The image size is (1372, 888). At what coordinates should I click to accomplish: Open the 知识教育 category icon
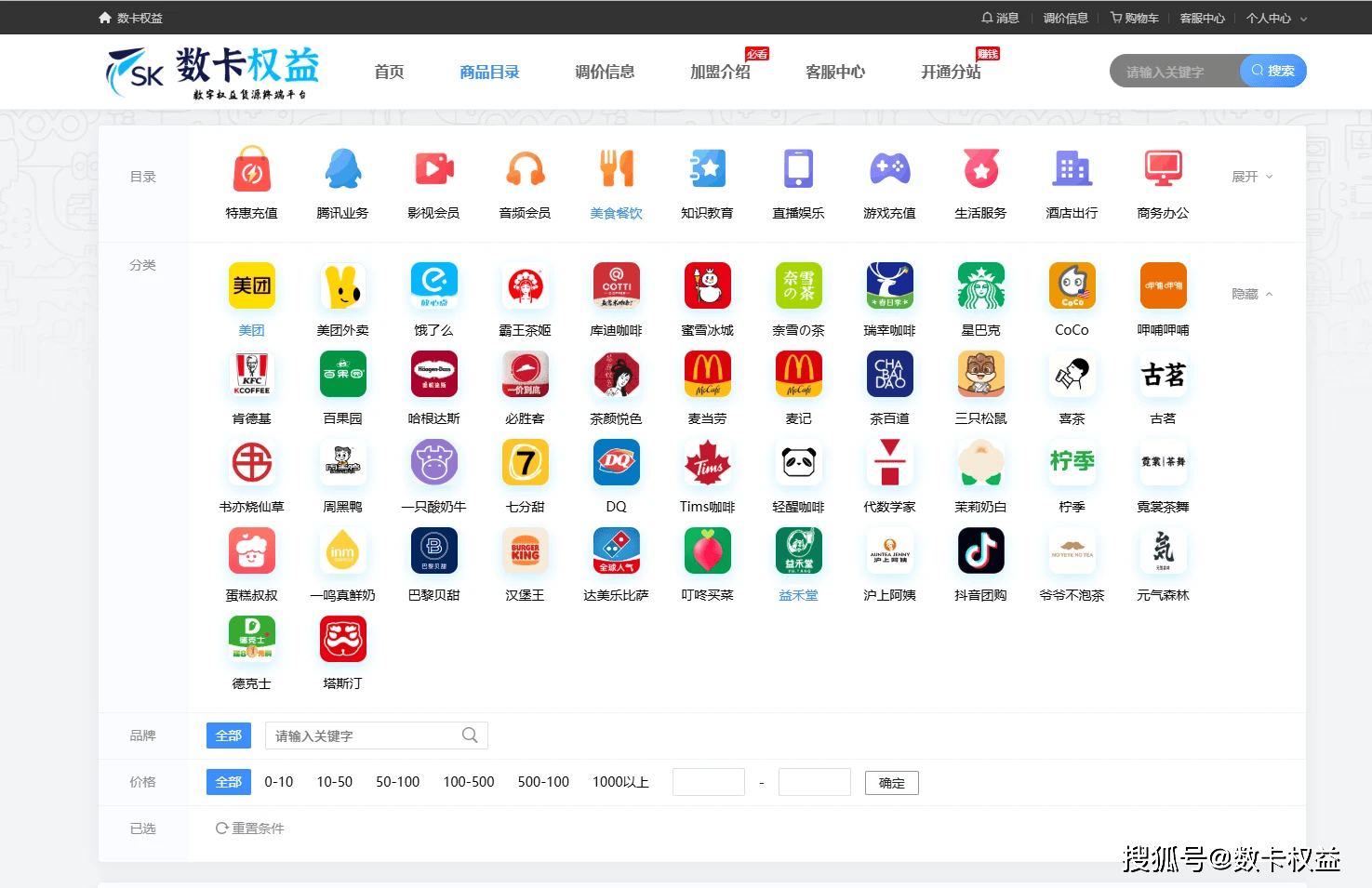(x=707, y=169)
